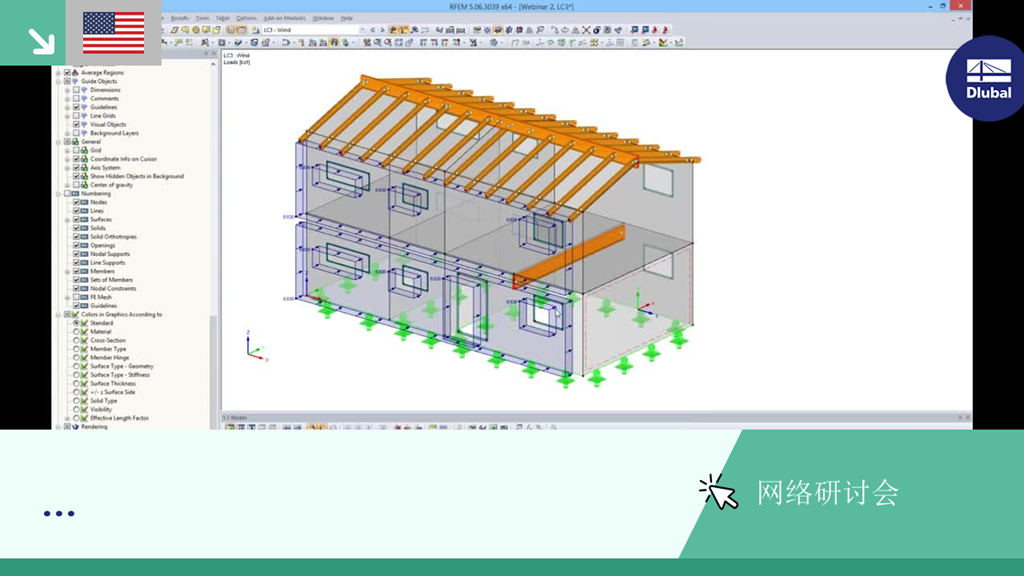Uncheck Axis System checkbox
The width and height of the screenshot is (1024, 576).
76,168
